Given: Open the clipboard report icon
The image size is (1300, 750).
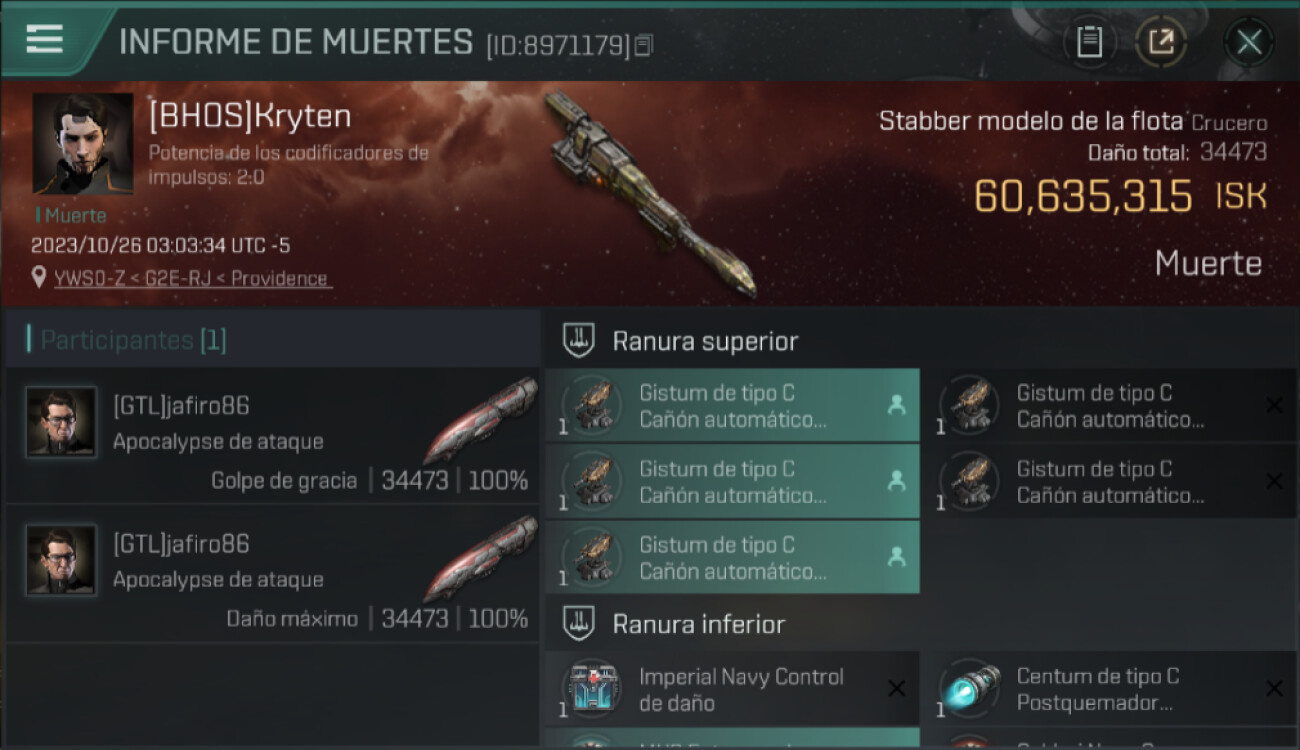Looking at the screenshot, I should (1089, 42).
